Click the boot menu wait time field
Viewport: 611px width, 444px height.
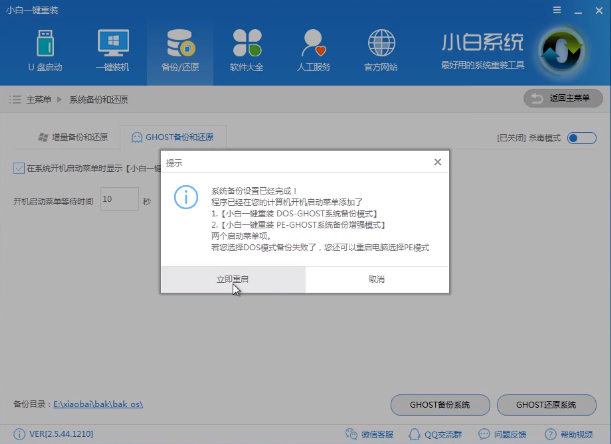(118, 200)
